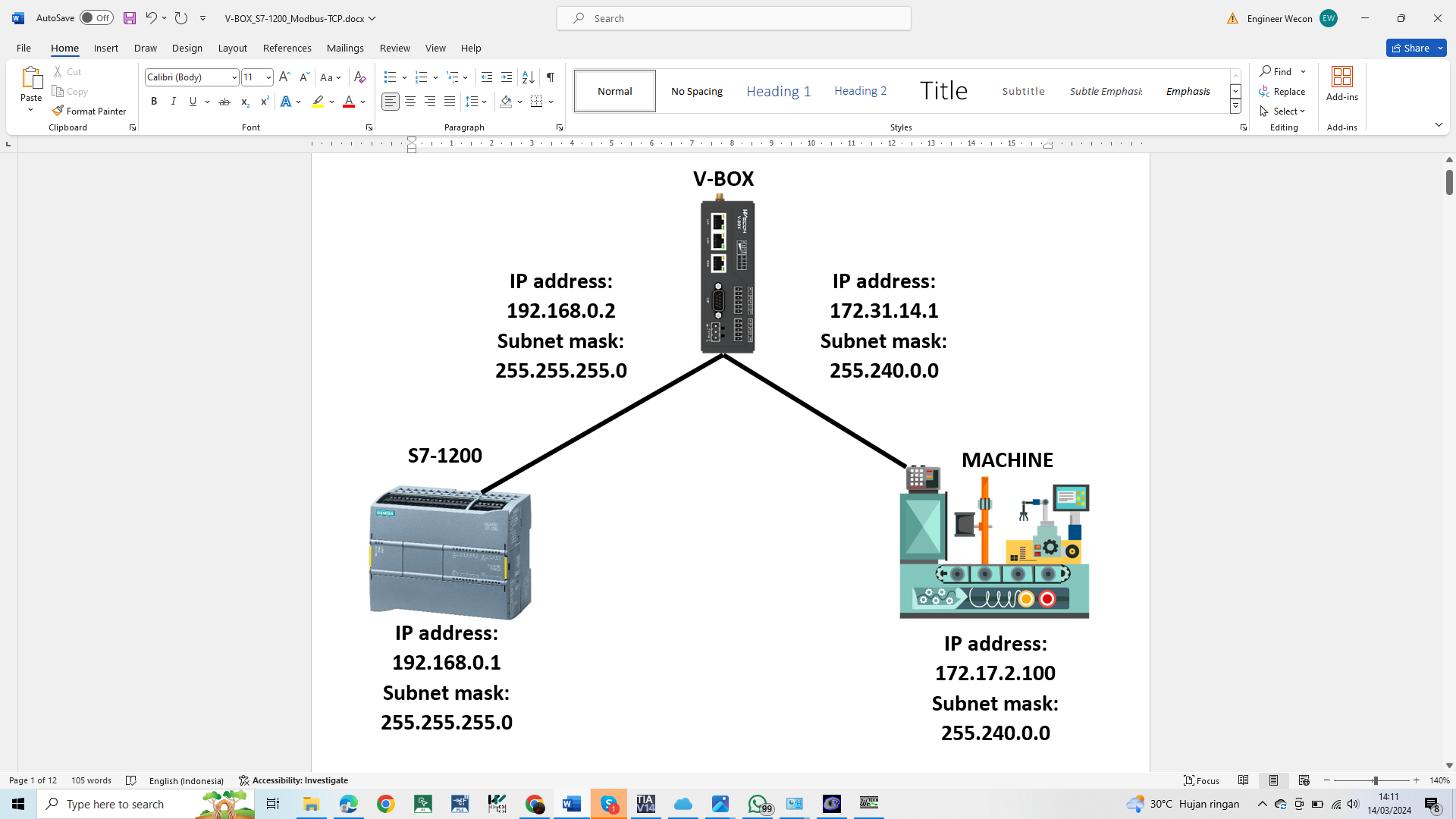Open borders dropdown arrow
Image resolution: width=1456 pixels, height=819 pixels.
click(x=551, y=102)
